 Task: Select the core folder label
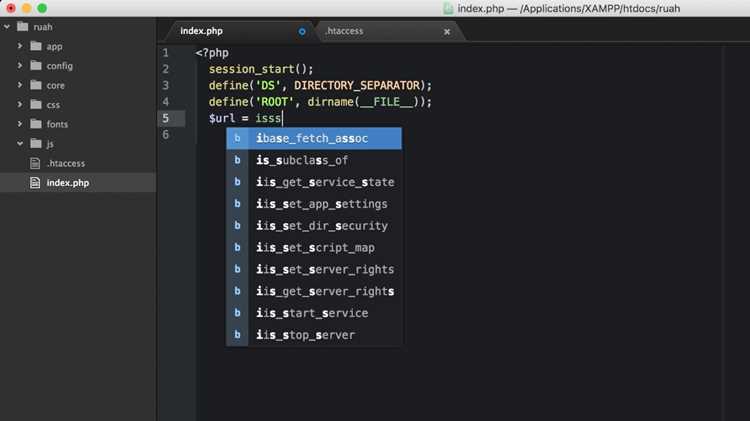[x=55, y=85]
